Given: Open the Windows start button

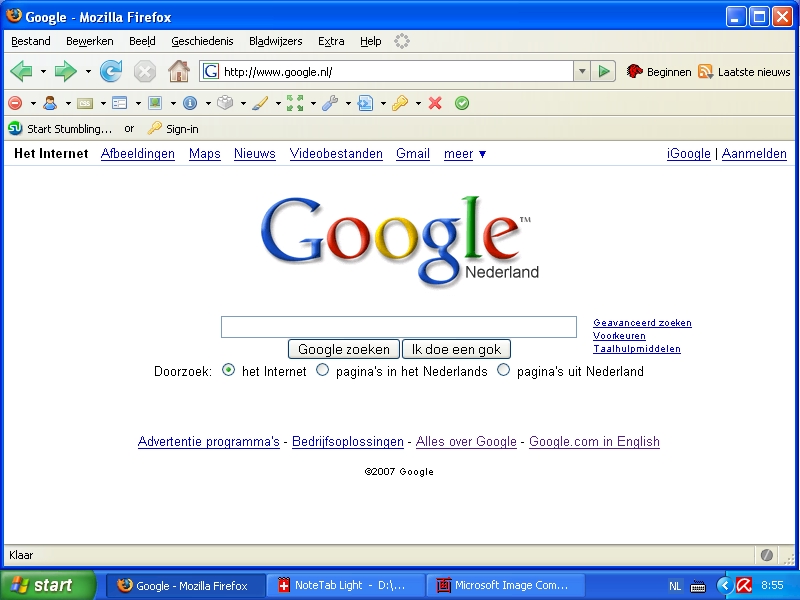Looking at the screenshot, I should tap(48, 585).
